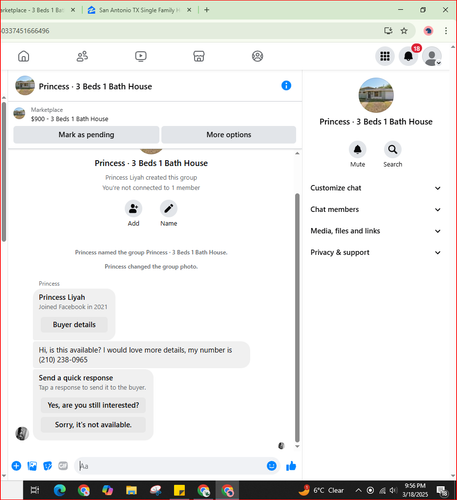The height and width of the screenshot is (500, 457).
Task: Click the Mark as pending button
Action: pyautogui.click(x=86, y=135)
